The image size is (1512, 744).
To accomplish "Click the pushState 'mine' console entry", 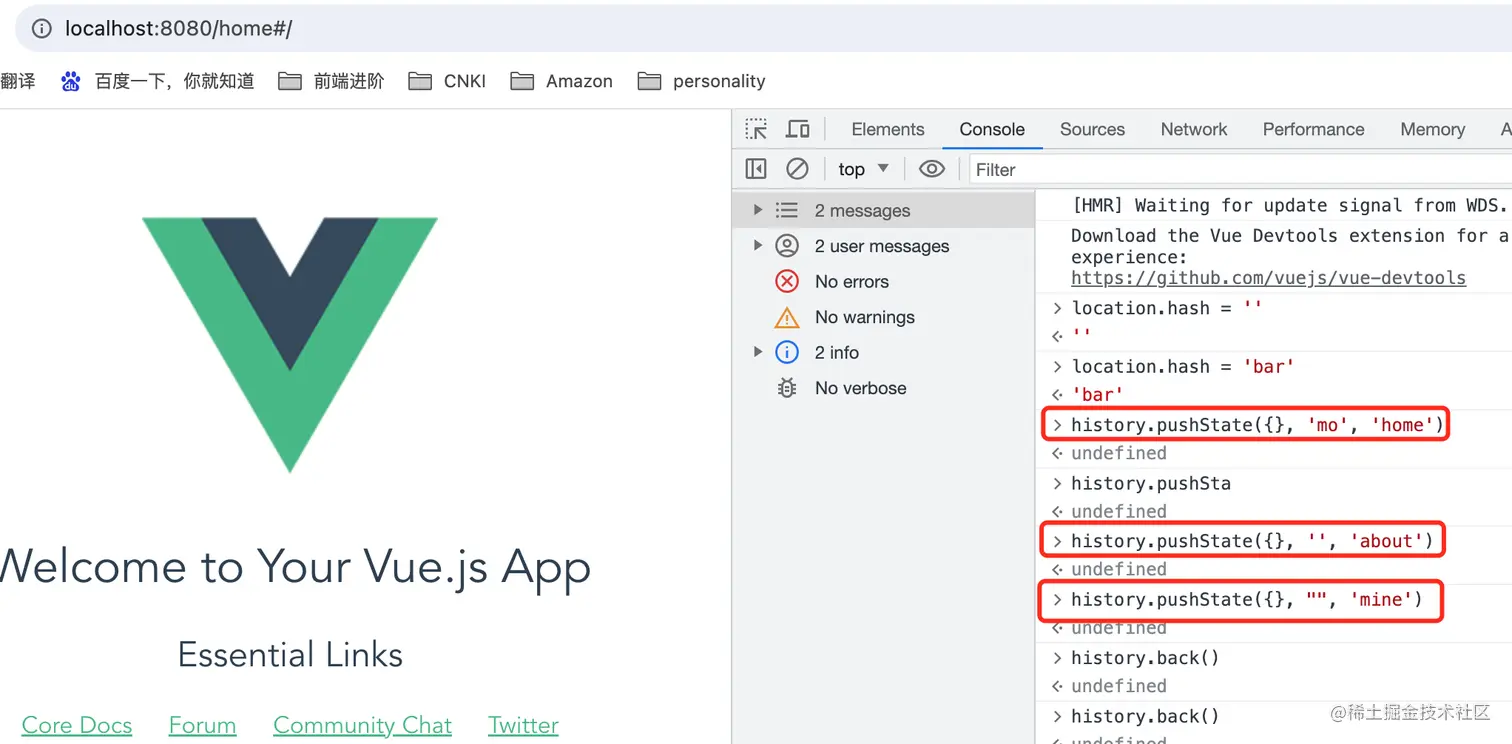I will [x=1246, y=599].
